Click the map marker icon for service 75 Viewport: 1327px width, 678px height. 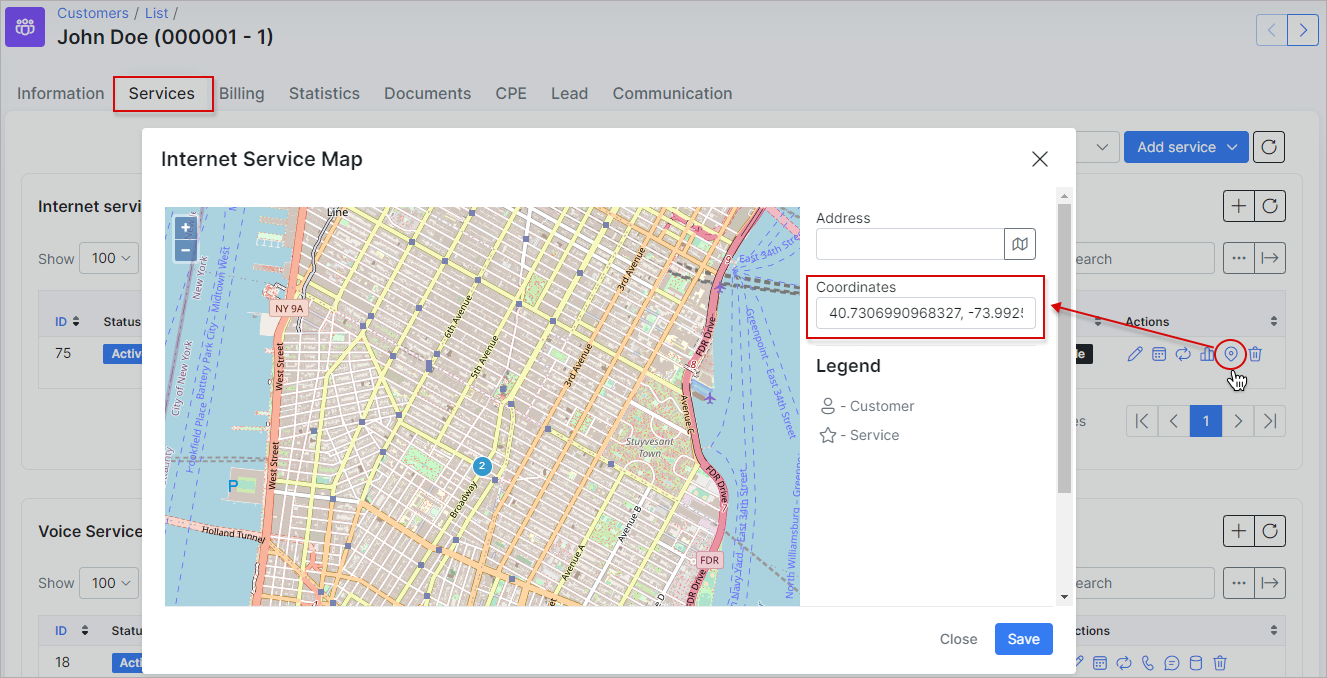[x=1231, y=354]
